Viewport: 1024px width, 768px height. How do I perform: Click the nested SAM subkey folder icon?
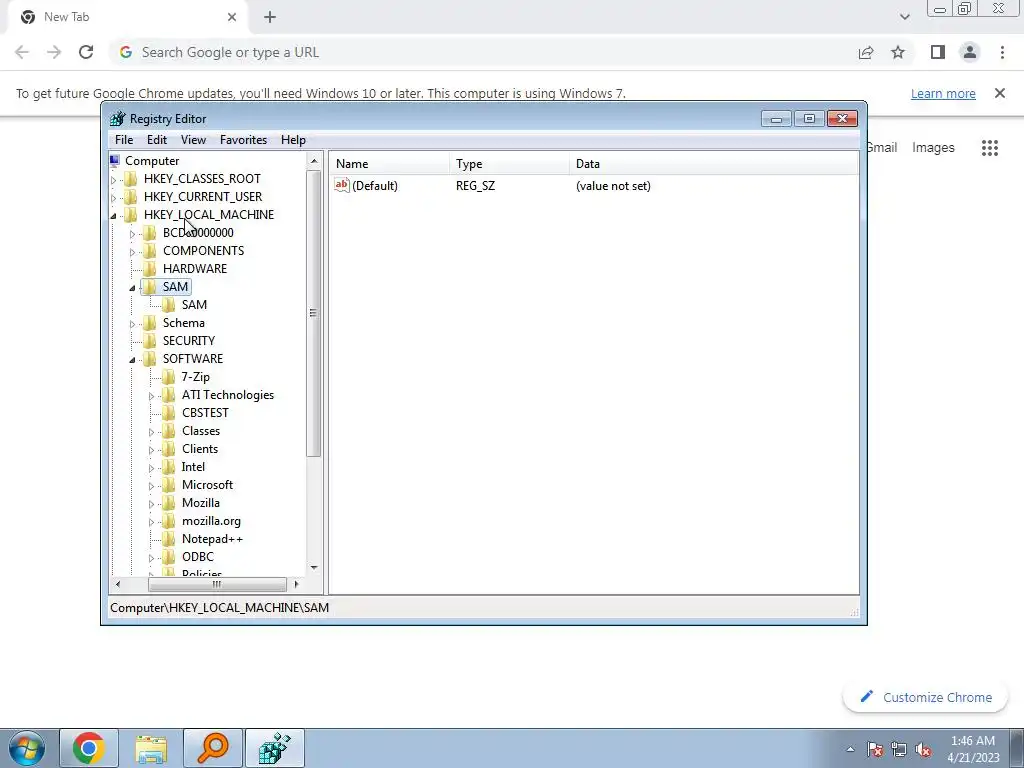(x=168, y=305)
